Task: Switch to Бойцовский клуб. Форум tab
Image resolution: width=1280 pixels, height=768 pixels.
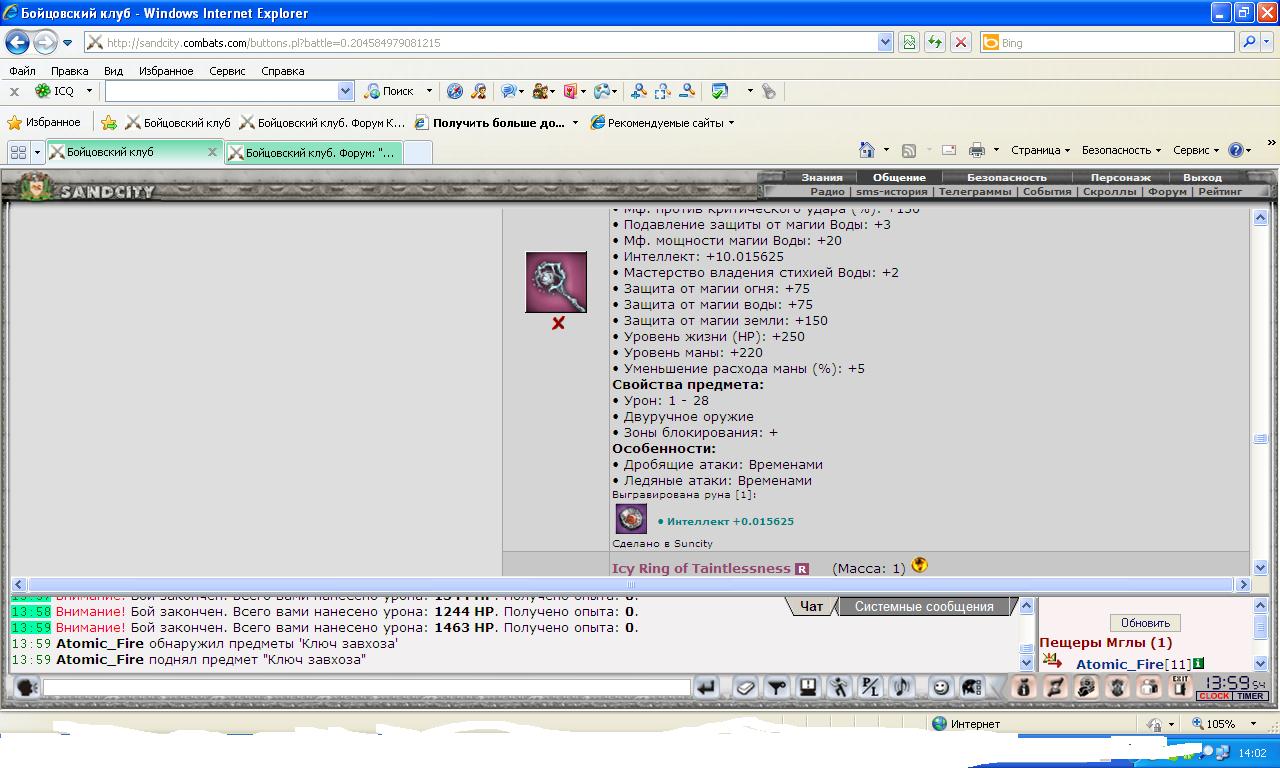Action: click(x=313, y=152)
